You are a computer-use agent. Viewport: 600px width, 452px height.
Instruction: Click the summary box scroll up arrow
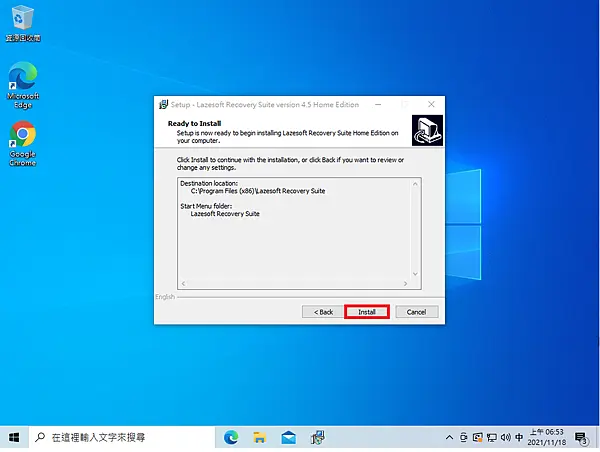415,184
